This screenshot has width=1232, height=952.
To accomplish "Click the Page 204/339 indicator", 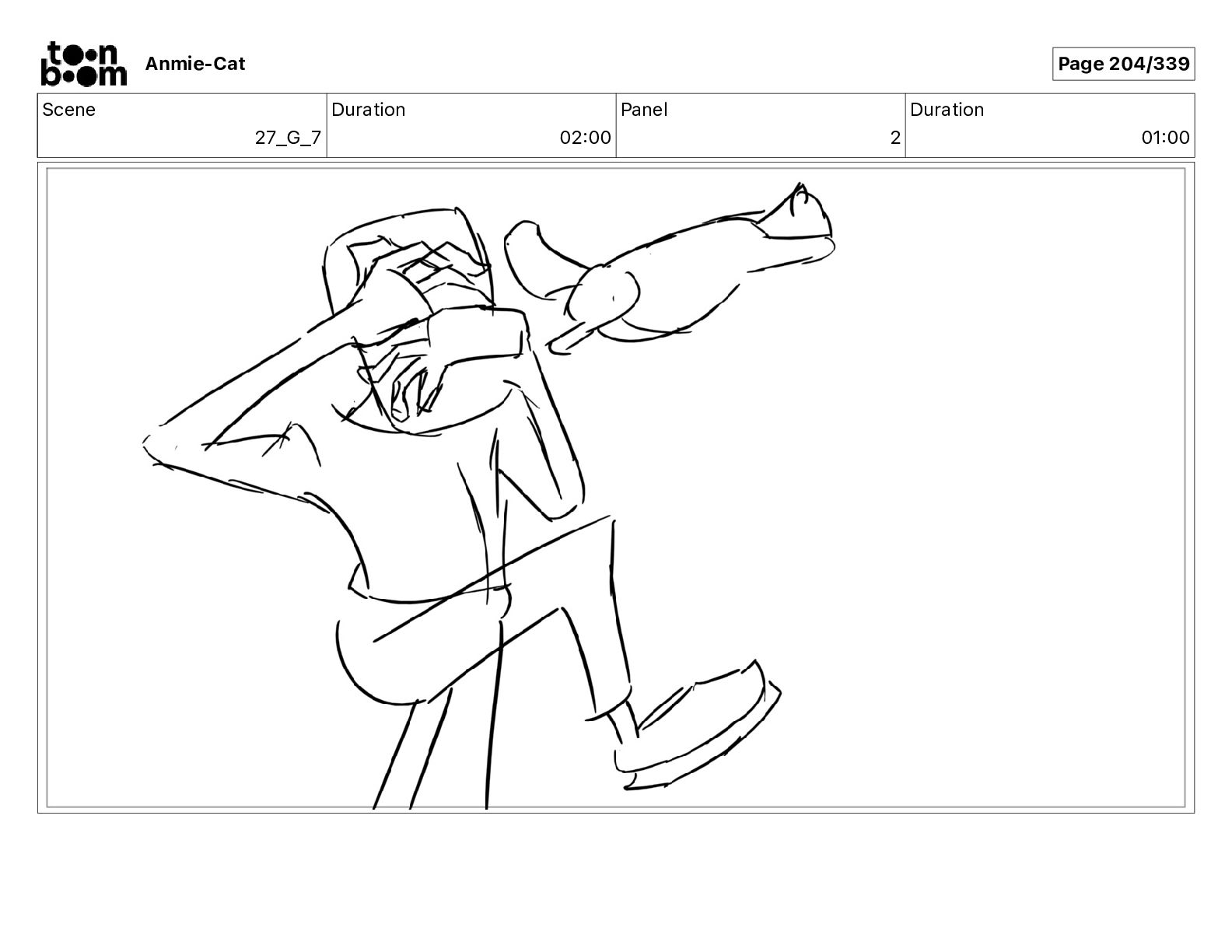I will click(x=1123, y=64).
